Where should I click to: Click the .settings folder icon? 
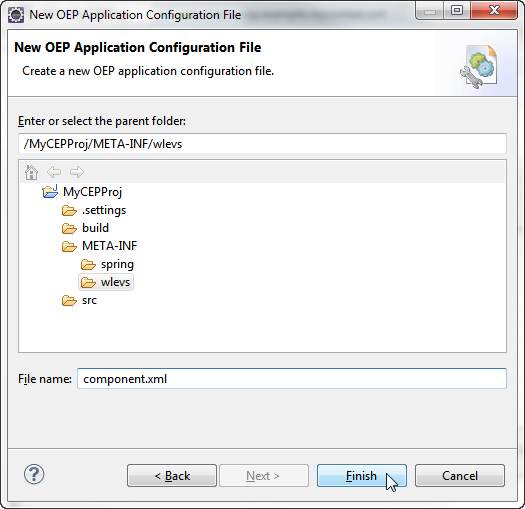click(69, 210)
